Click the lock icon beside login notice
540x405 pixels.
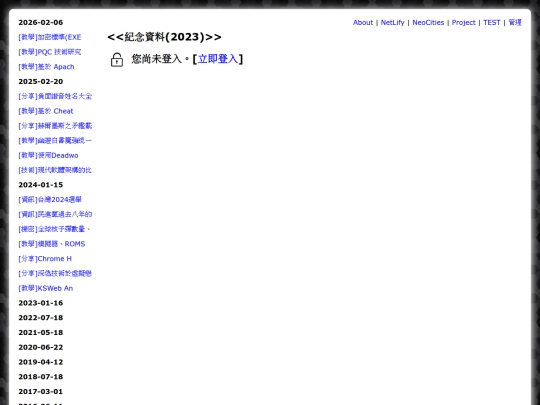tap(117, 60)
